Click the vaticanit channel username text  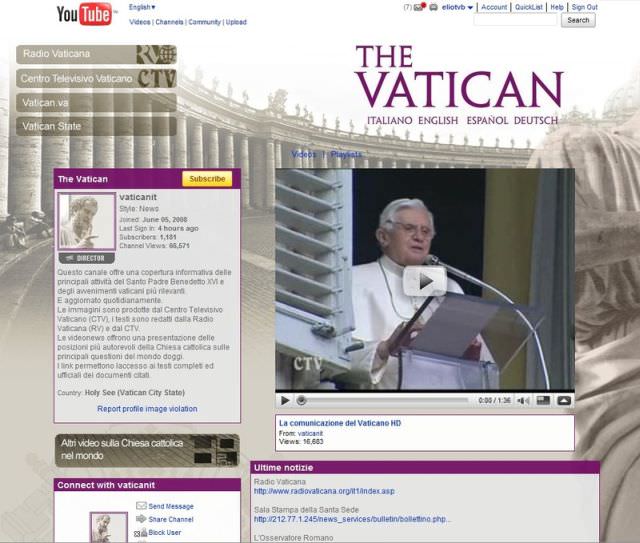(138, 197)
